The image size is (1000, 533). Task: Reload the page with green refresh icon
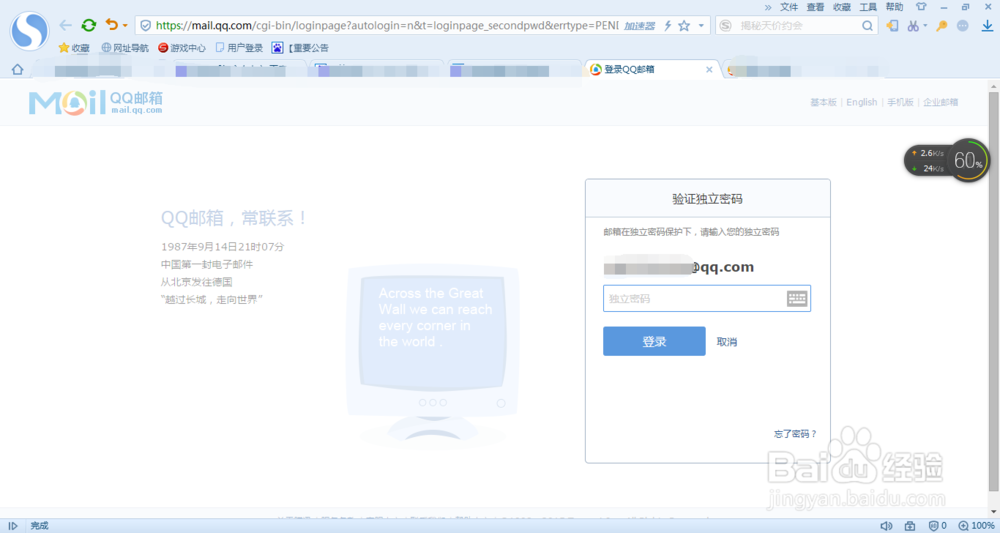tap(89, 26)
